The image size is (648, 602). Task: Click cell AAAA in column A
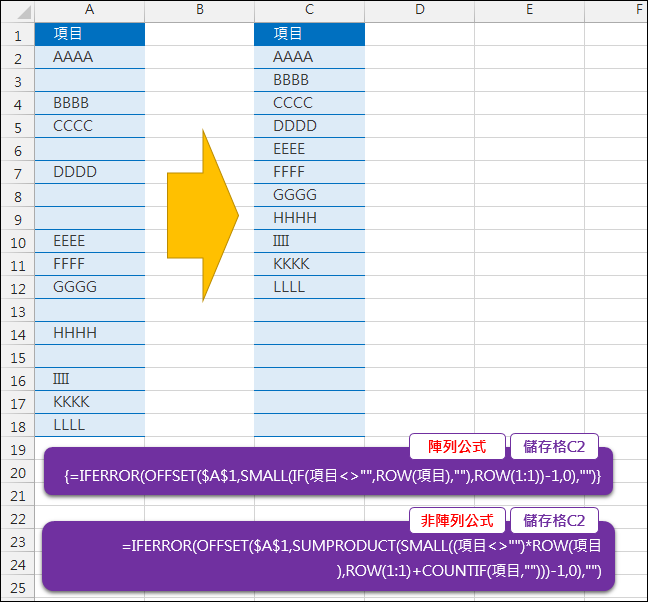[x=90, y=57]
